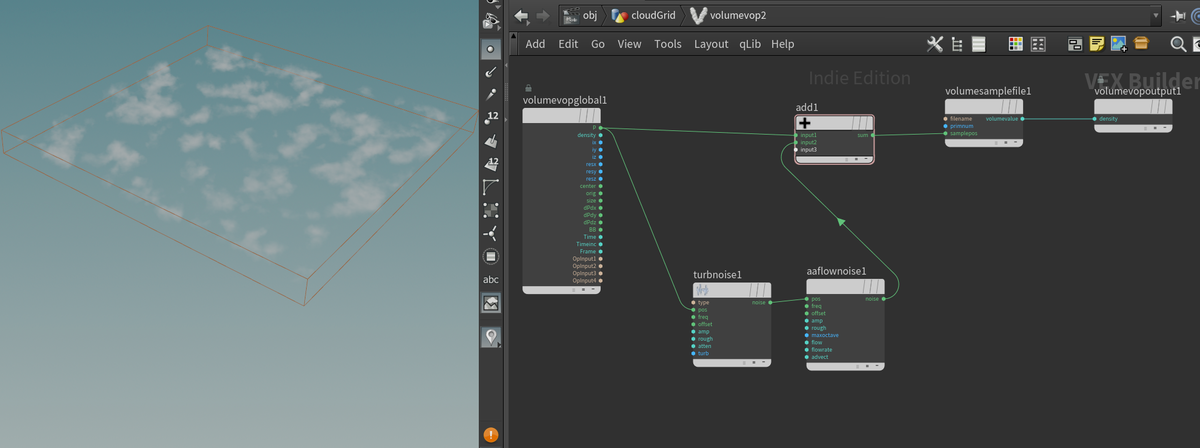Viewport: 1200px width, 448px height.
Task: Open the node shape palette grid icon
Action: coord(1037,44)
